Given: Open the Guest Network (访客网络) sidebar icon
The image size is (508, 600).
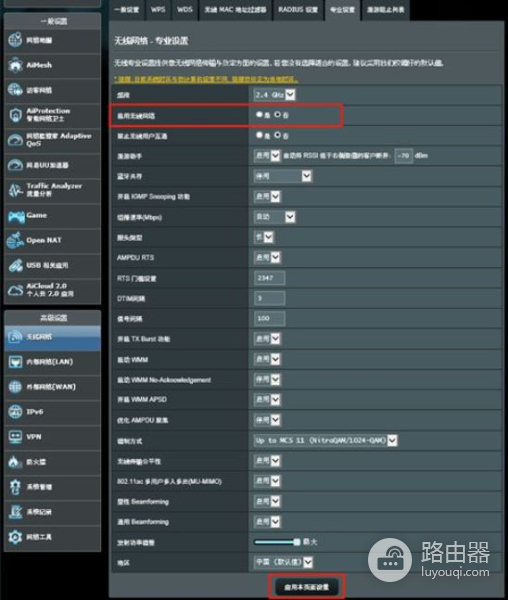Looking at the screenshot, I should pyautogui.click(x=15, y=90).
